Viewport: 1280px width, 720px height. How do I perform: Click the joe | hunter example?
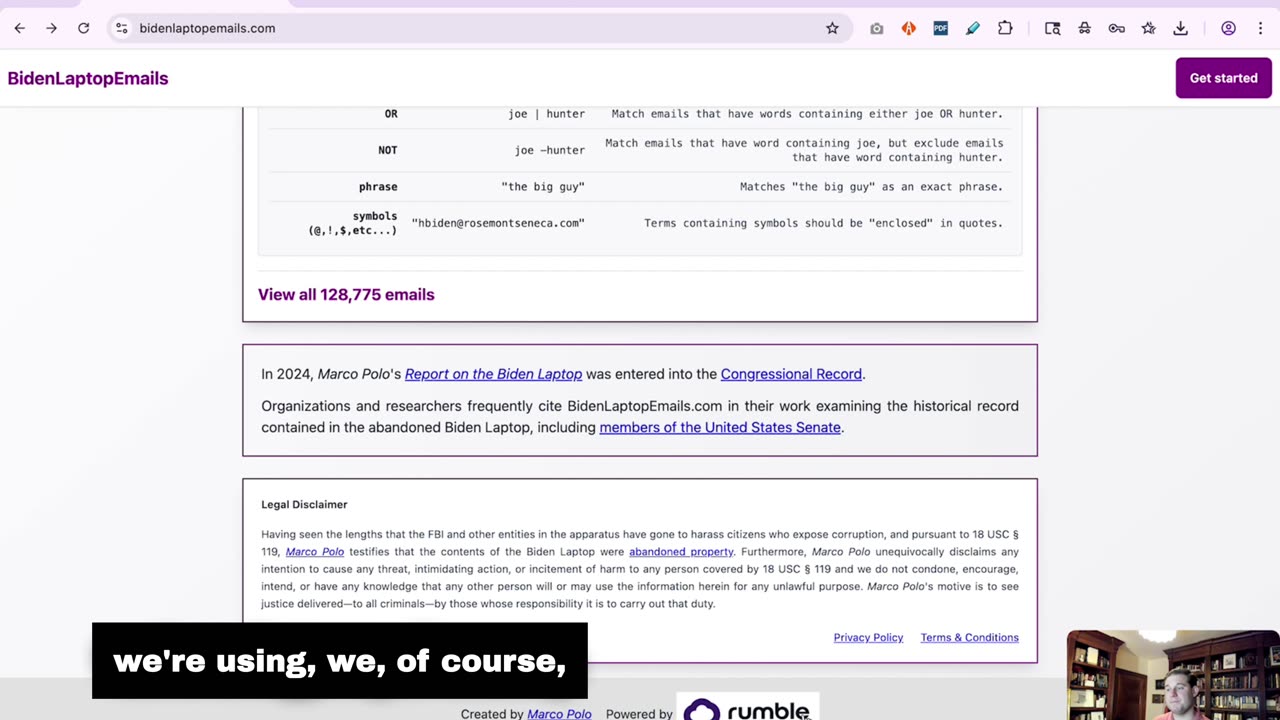point(546,114)
